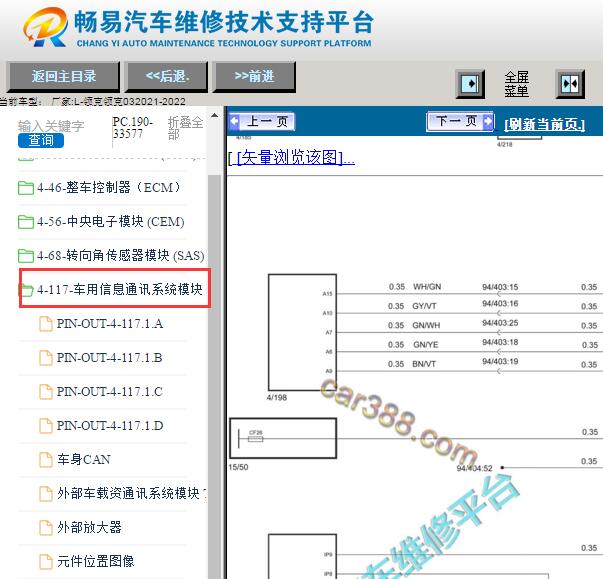Open PIN-OUT-4-117.1.A document
Image resolution: width=603 pixels, height=579 pixels.
coord(110,324)
